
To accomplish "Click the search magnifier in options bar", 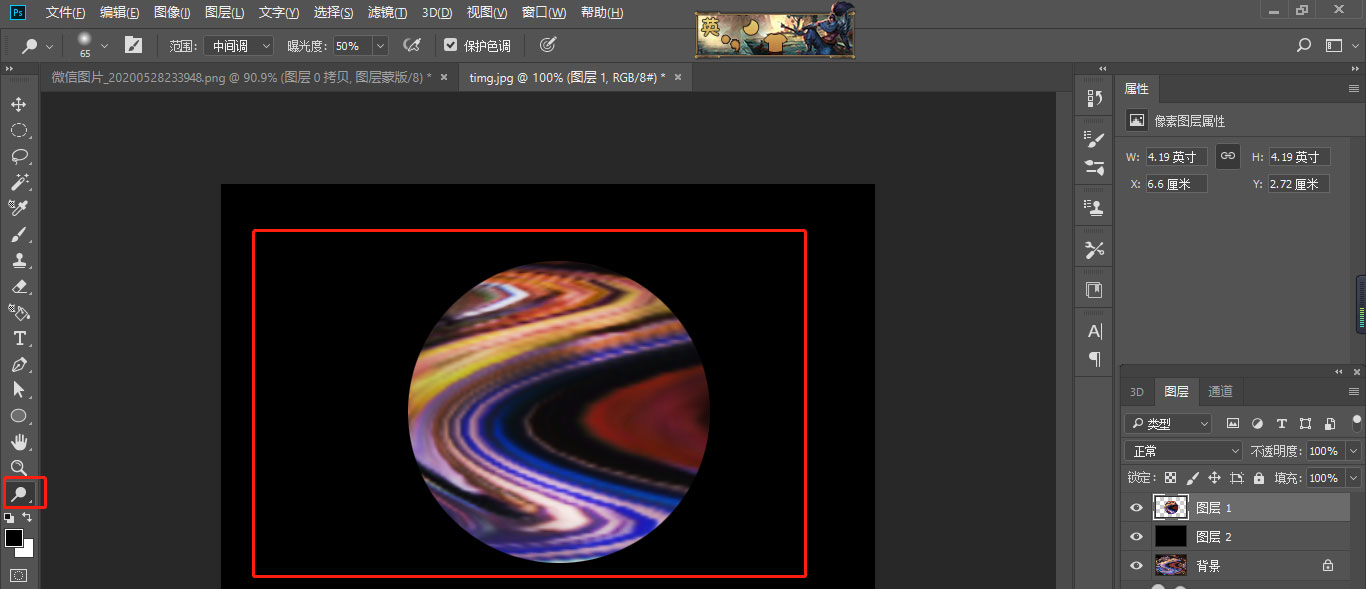I will [x=1304, y=45].
